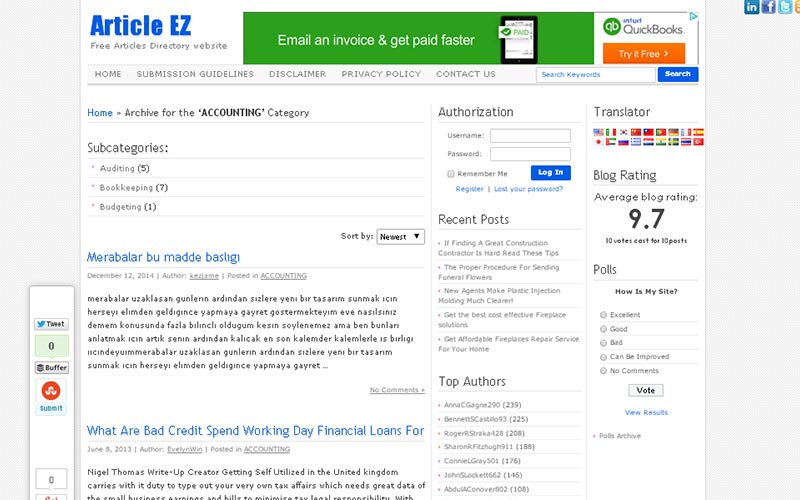This screenshot has height=500, width=800.
Task: Click the Twitter bird icon at top right
Action: click(785, 7)
